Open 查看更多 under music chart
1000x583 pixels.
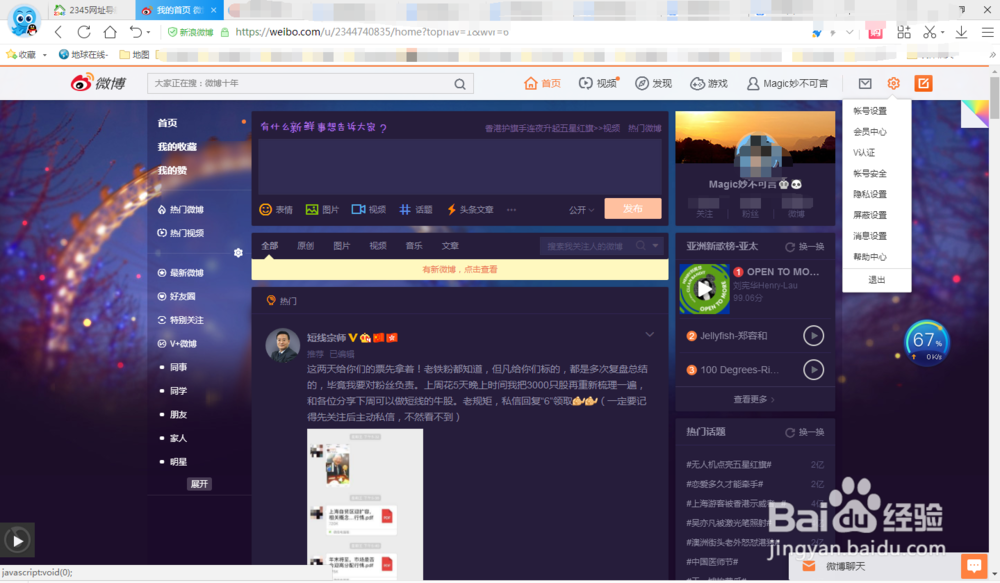tap(754, 399)
